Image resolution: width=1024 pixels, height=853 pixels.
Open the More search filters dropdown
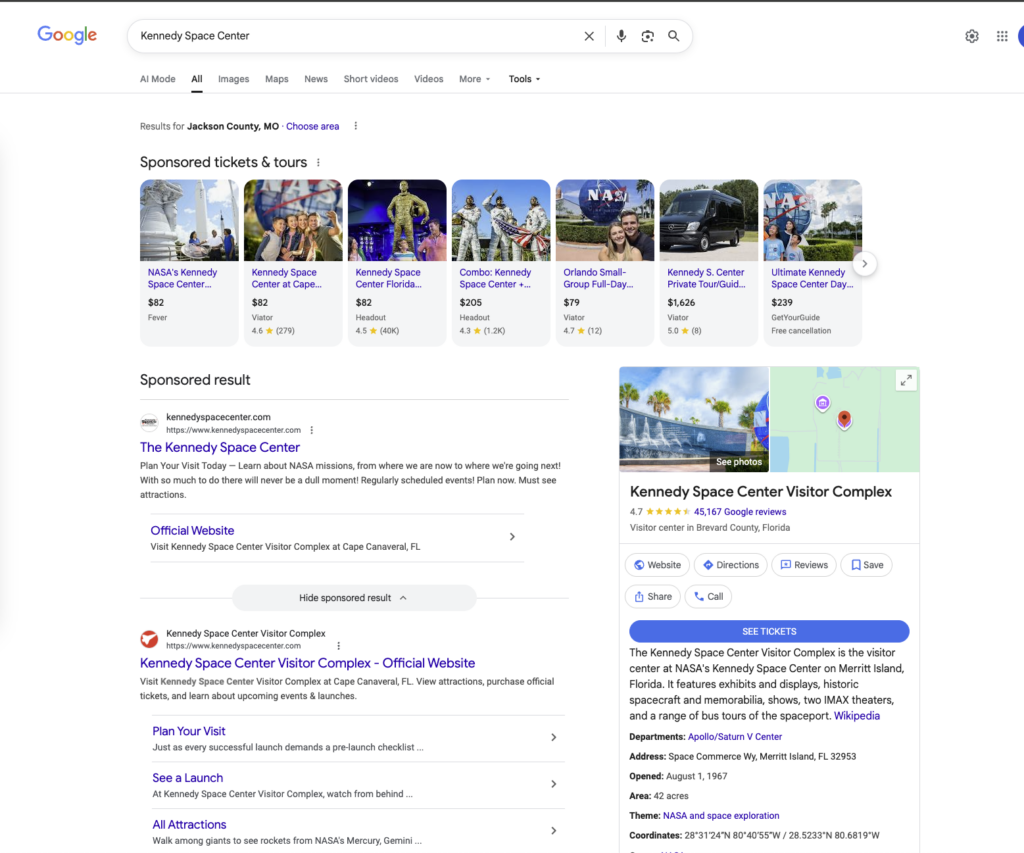(x=474, y=79)
